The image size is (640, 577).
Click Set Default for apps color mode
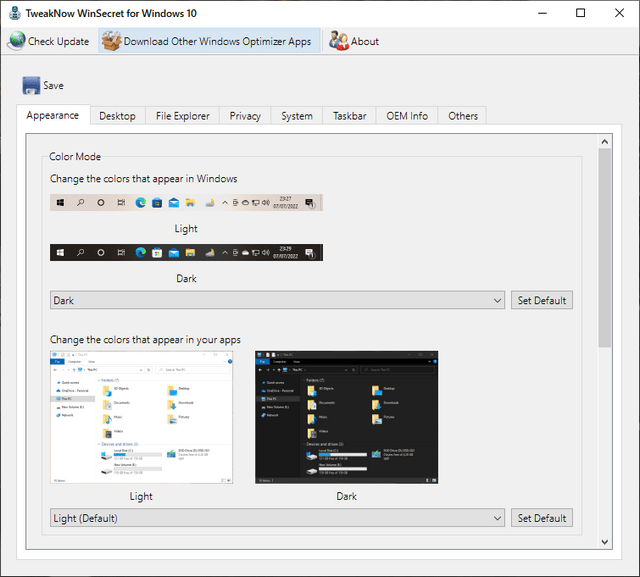tap(542, 518)
